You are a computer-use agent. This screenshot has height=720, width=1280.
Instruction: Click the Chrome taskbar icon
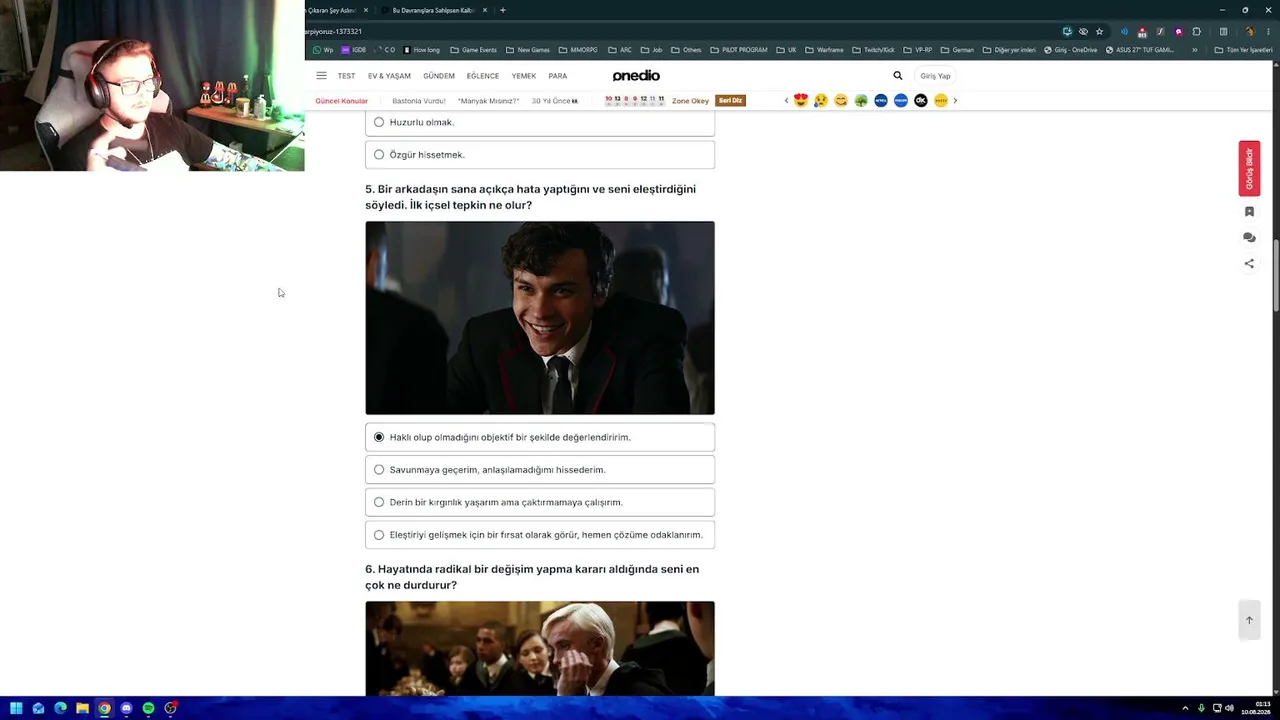click(x=104, y=708)
